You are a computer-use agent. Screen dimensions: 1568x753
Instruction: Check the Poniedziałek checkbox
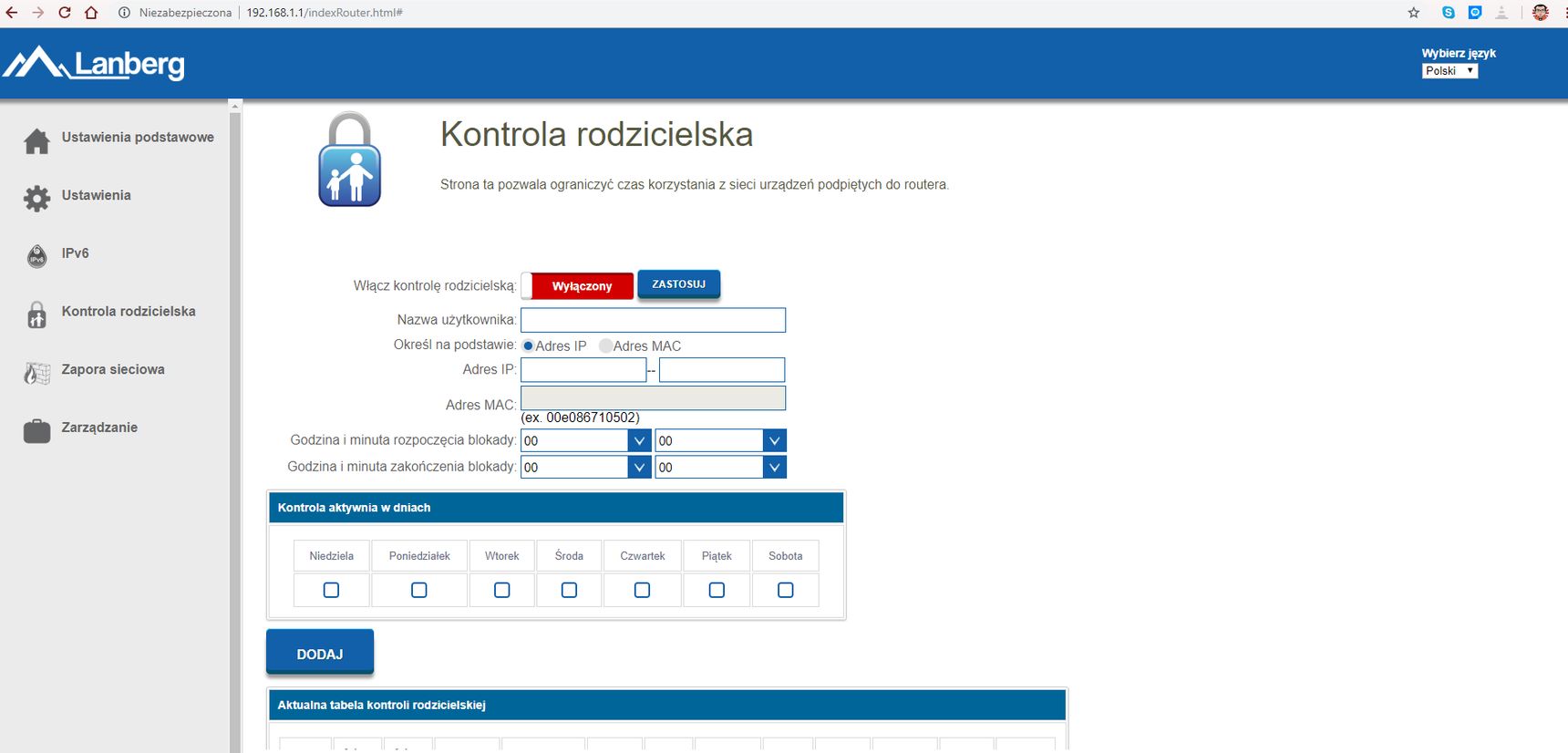419,590
